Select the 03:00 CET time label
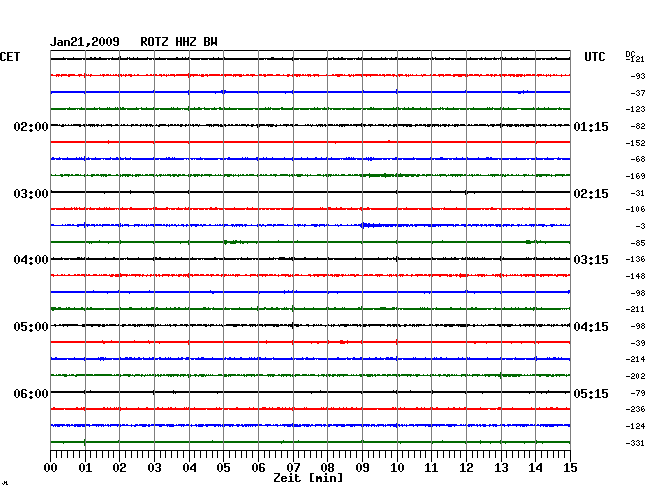650x494 pixels. click(x=31, y=194)
